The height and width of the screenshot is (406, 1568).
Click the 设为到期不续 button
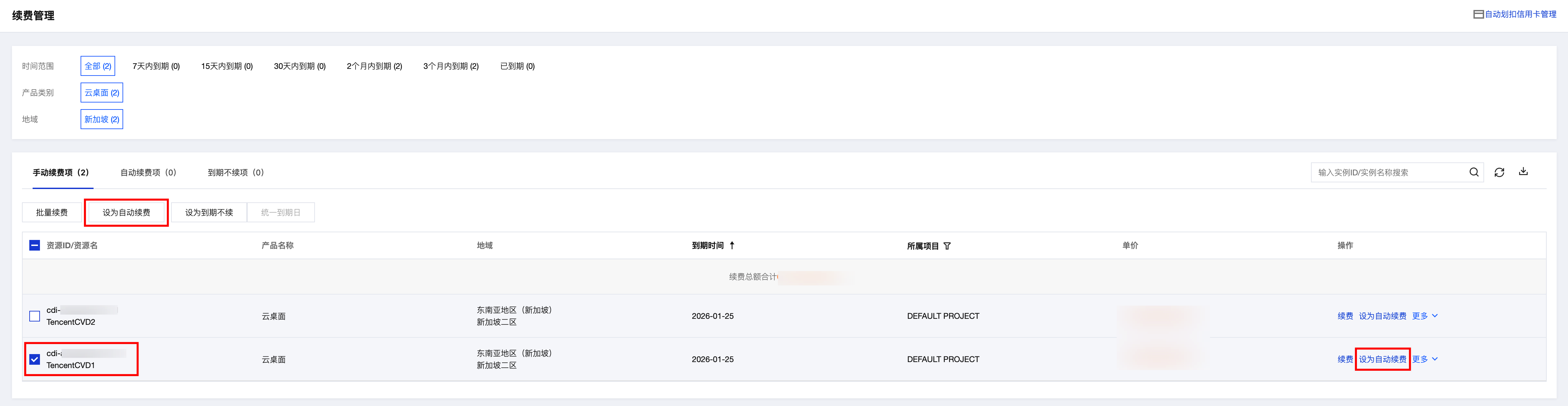(x=209, y=212)
